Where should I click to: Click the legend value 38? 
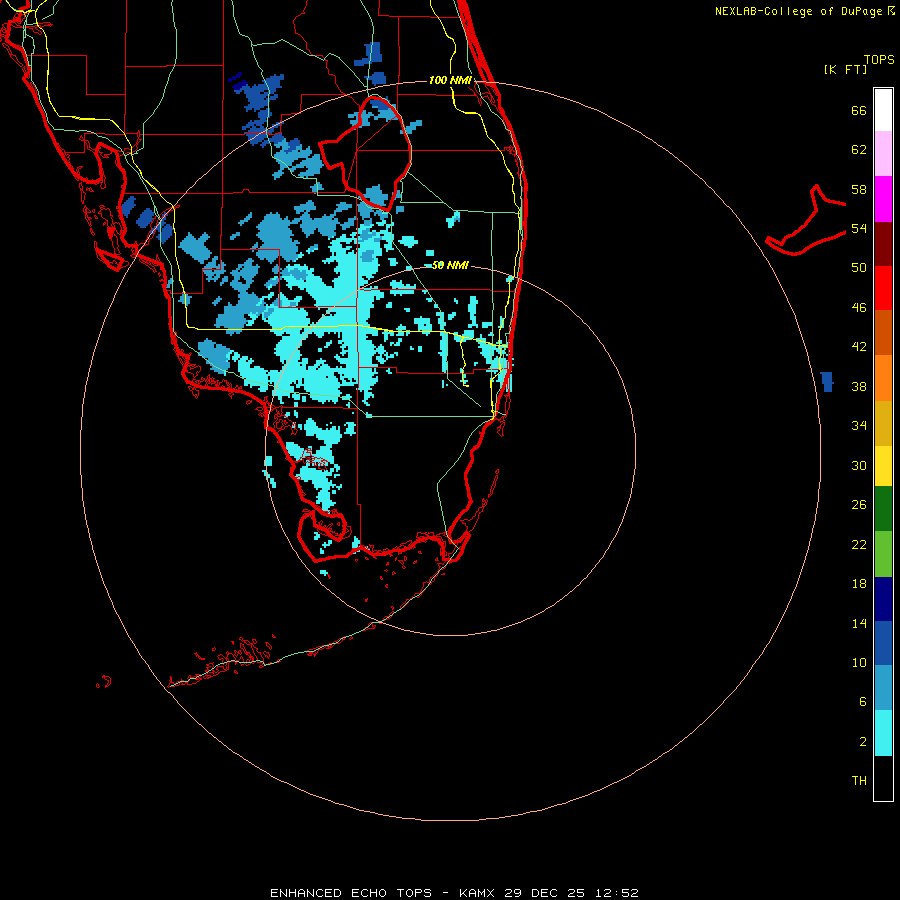point(859,386)
